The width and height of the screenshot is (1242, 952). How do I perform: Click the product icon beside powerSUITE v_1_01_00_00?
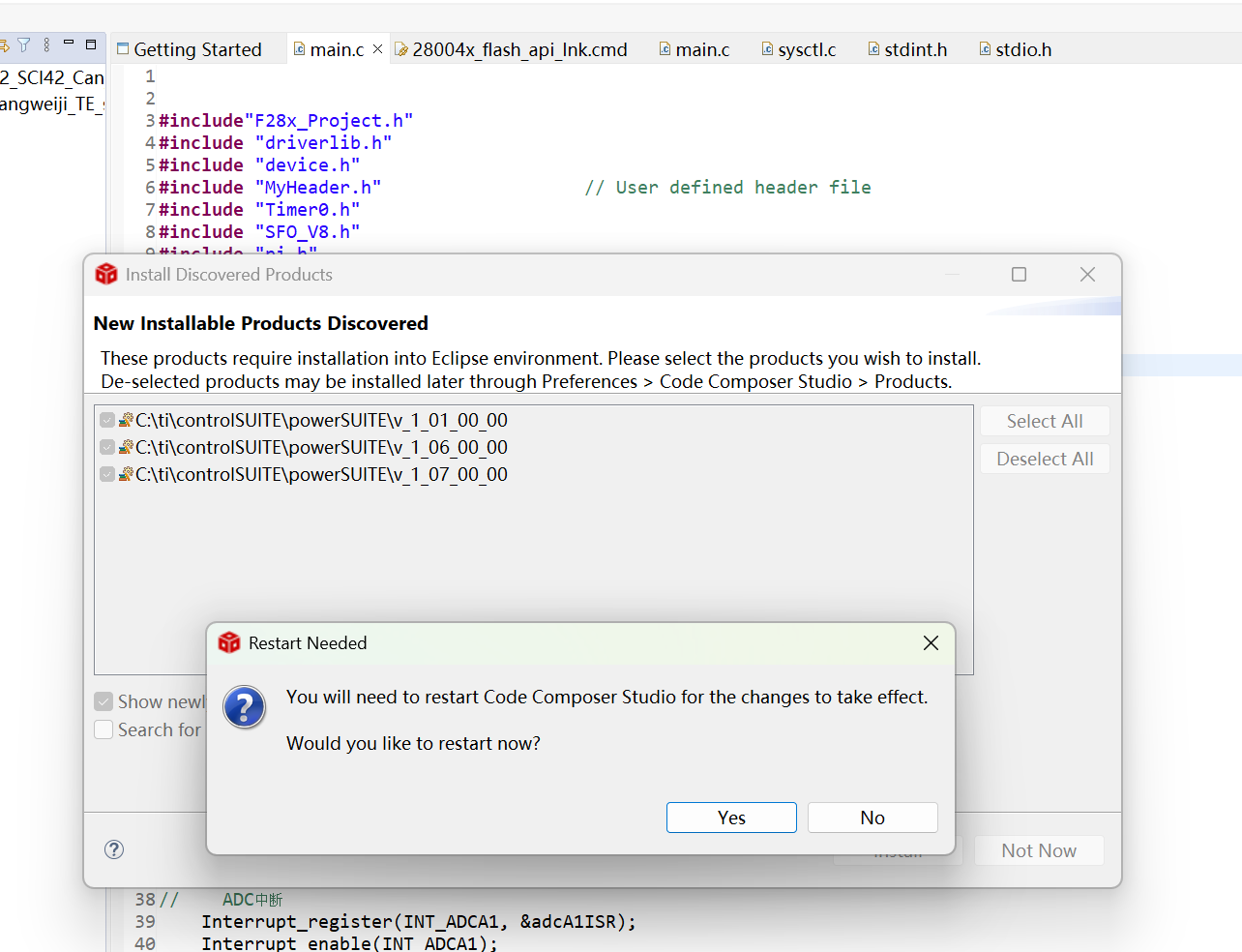pyautogui.click(x=126, y=420)
